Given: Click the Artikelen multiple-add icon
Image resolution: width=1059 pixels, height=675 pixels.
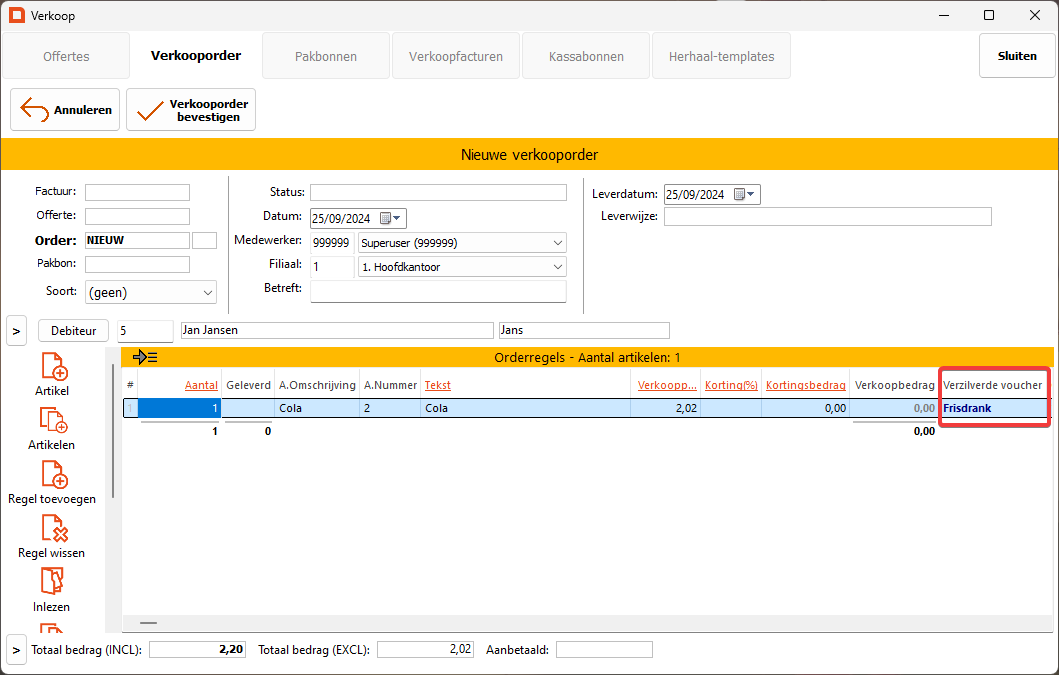Looking at the screenshot, I should coord(53,420).
